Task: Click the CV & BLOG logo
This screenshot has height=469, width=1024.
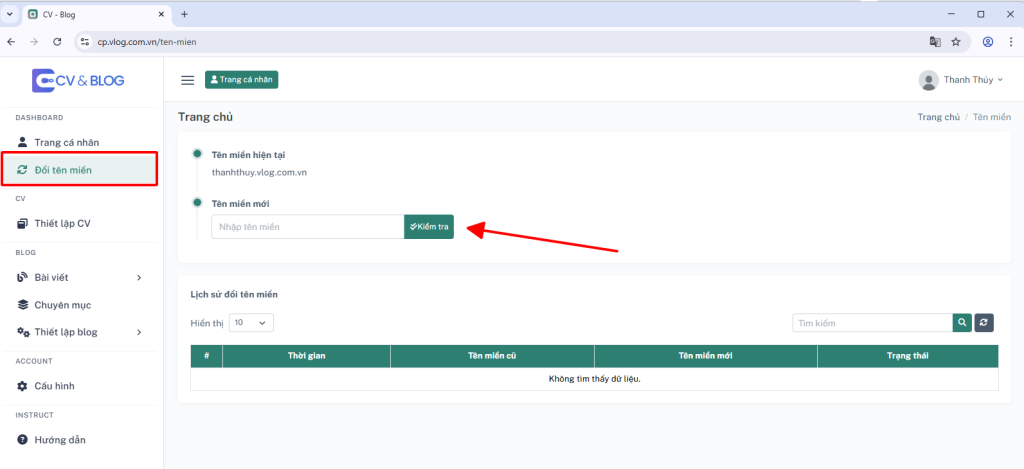Action: point(78,80)
